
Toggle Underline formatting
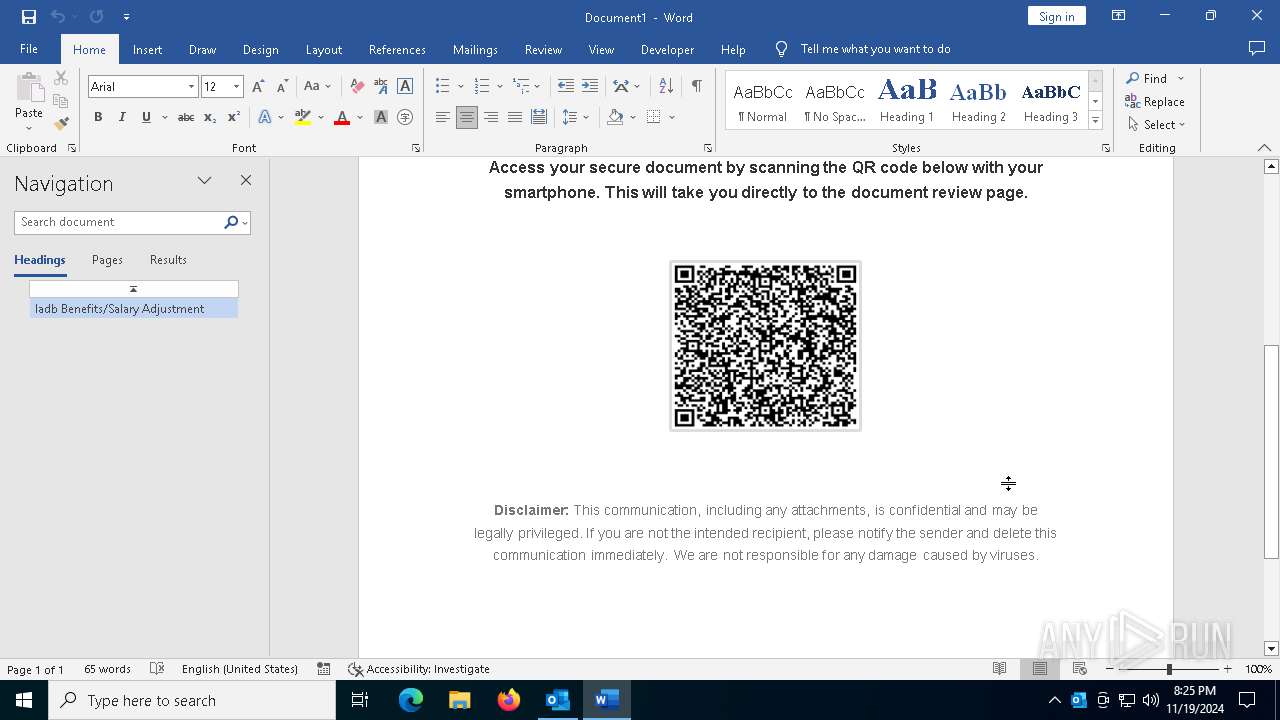point(146,117)
